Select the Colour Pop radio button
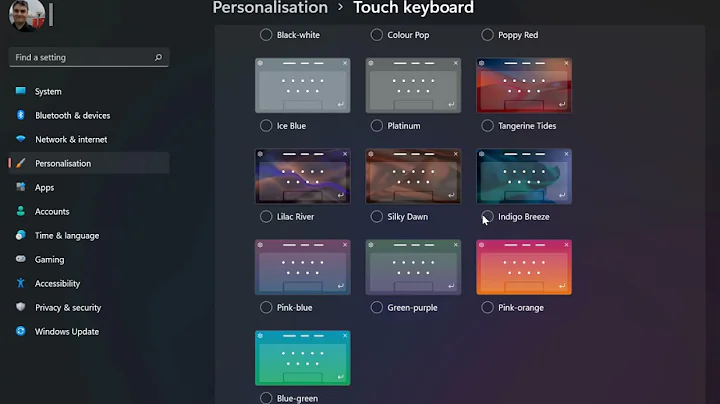The height and width of the screenshot is (404, 720). click(x=377, y=35)
